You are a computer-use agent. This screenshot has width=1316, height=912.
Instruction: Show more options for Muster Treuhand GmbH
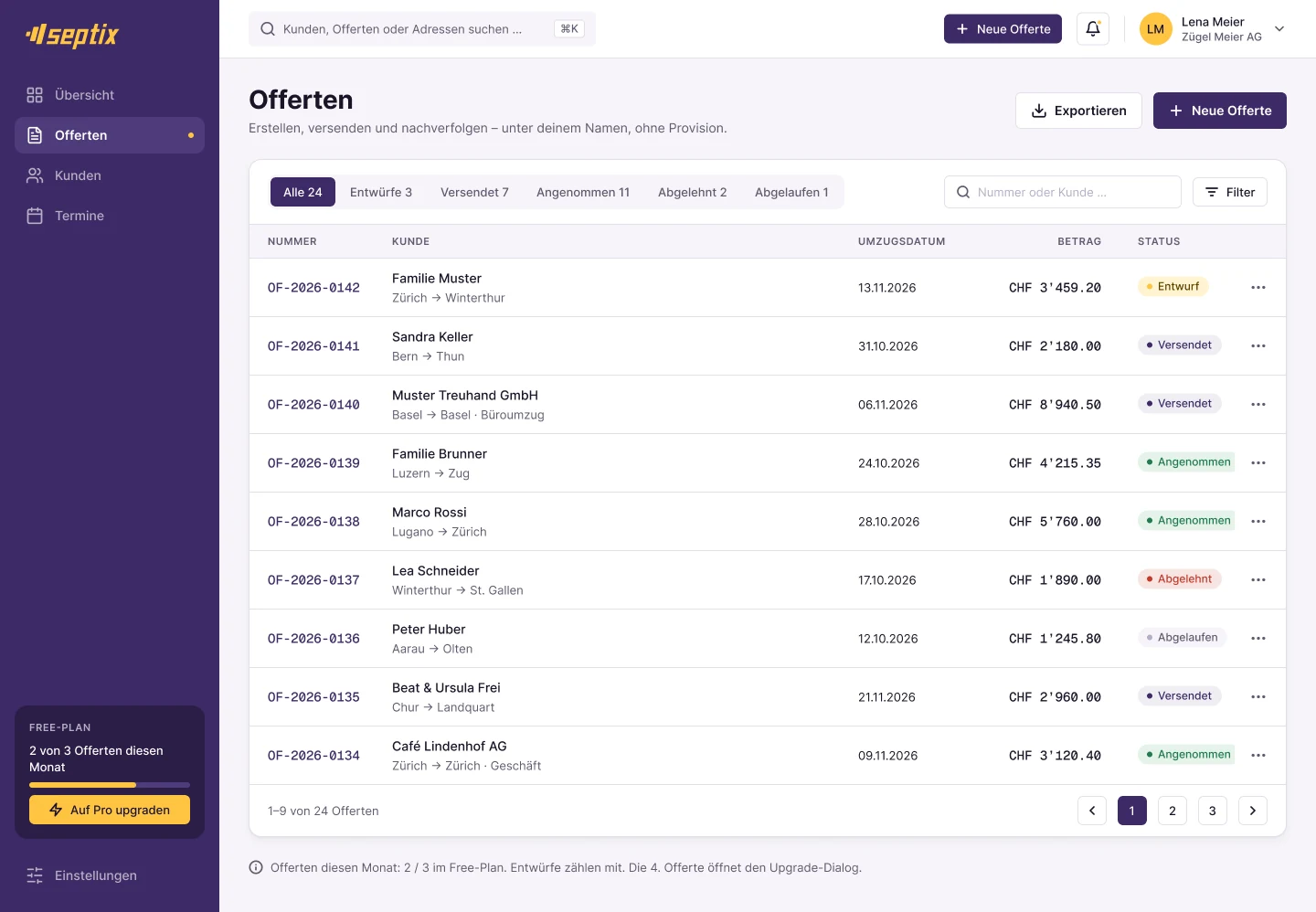point(1258,405)
